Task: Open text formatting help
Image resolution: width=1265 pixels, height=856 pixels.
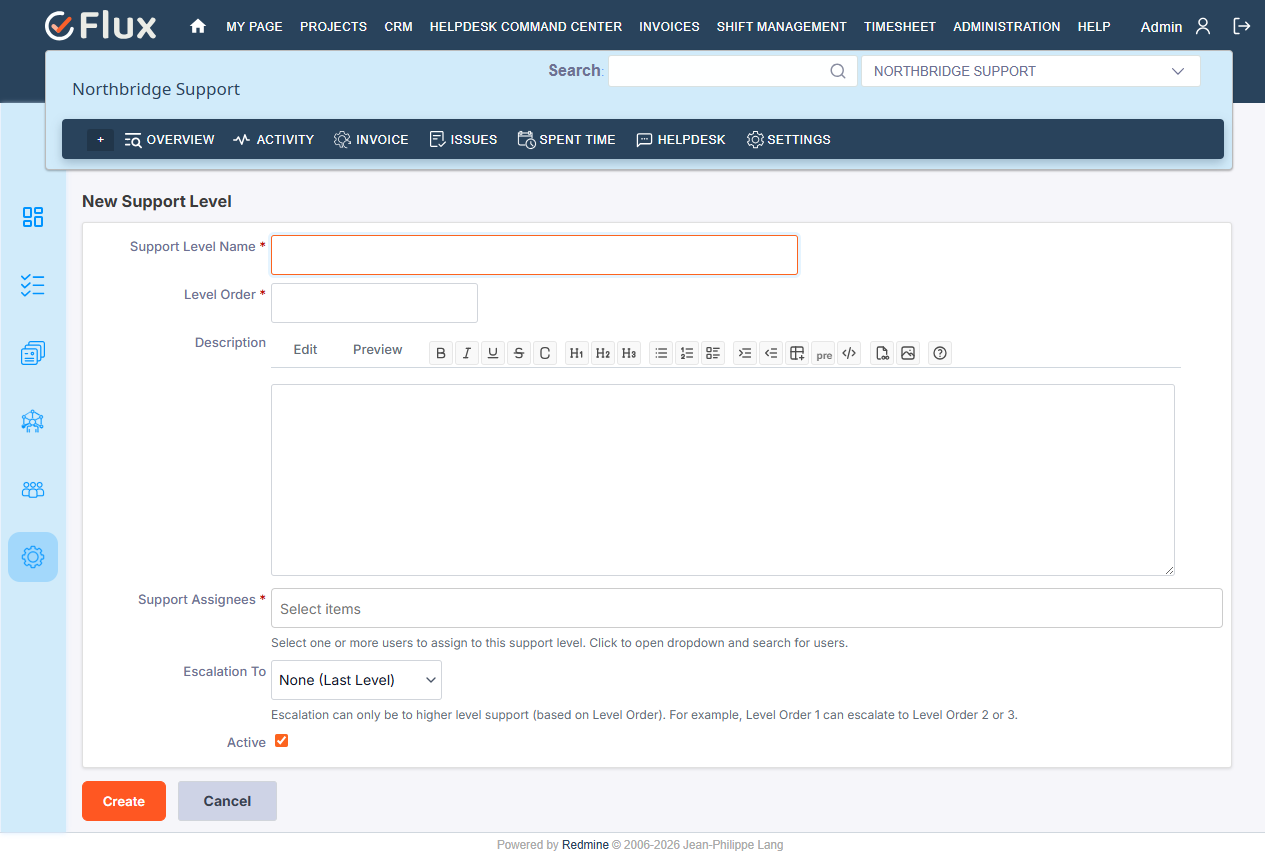Action: [940, 353]
